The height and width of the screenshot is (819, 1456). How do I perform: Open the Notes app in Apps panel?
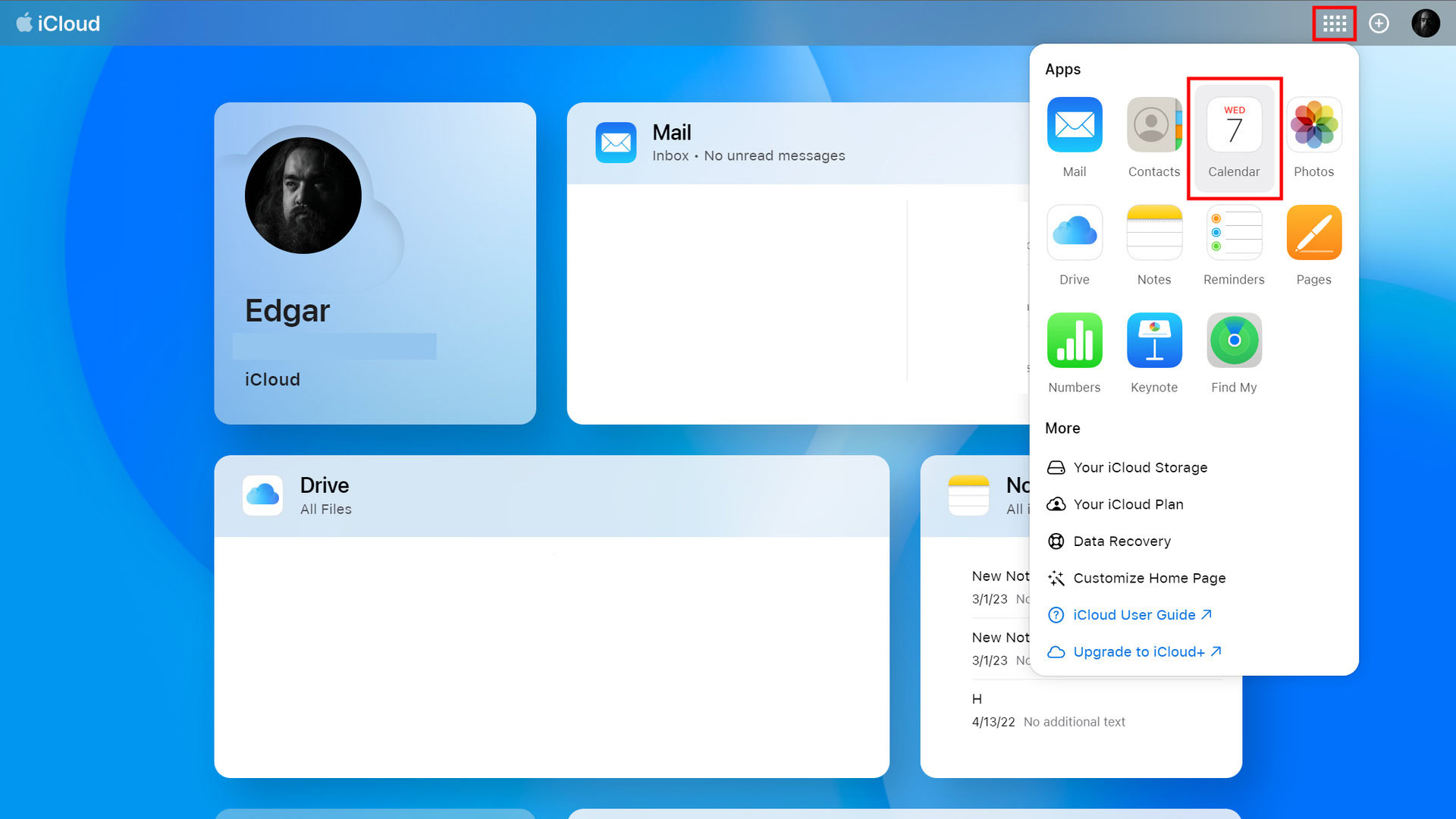(x=1153, y=233)
